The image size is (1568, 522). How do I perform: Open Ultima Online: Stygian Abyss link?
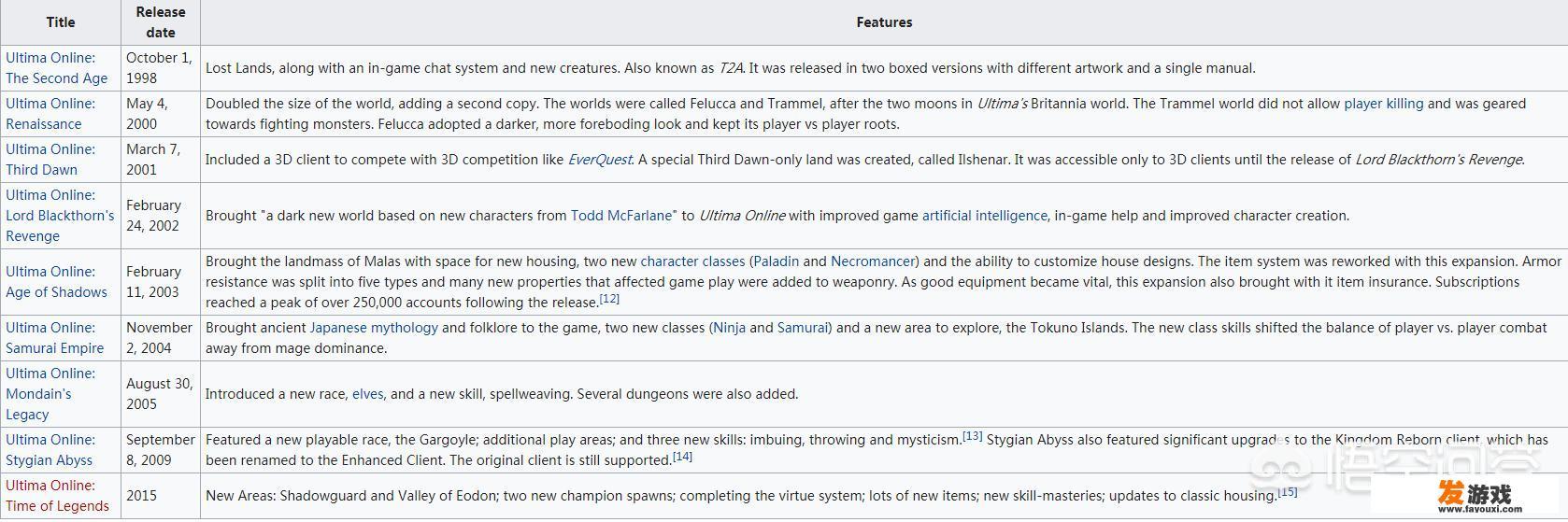[x=50, y=450]
